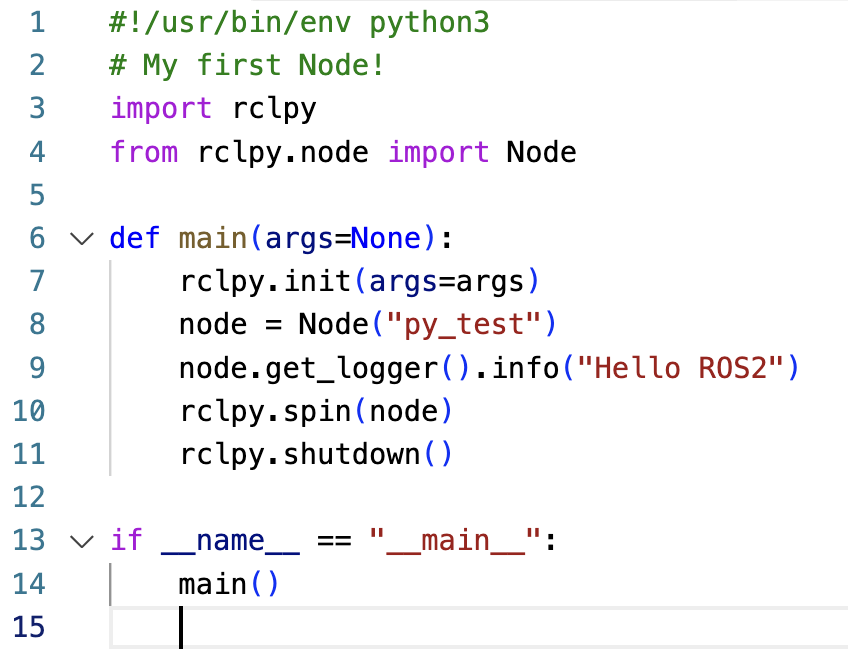Image resolution: width=848 pixels, height=662 pixels.
Task: Collapse the if __name__ block fold chevron
Action: tap(82, 541)
